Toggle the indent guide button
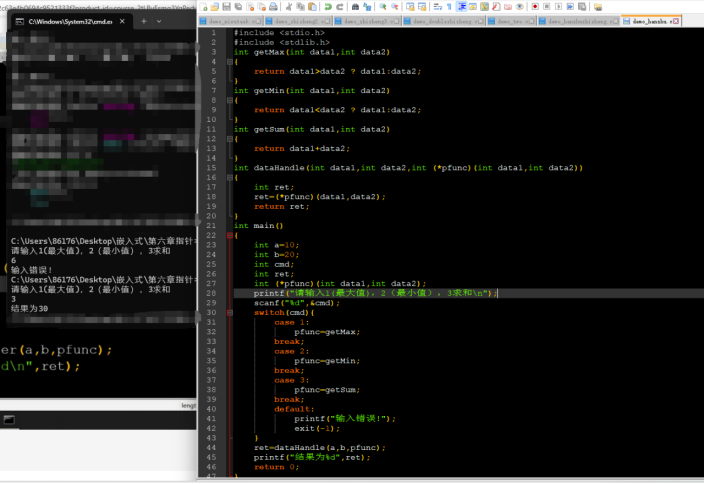Screen dimensions: 705x484 point(461,7)
